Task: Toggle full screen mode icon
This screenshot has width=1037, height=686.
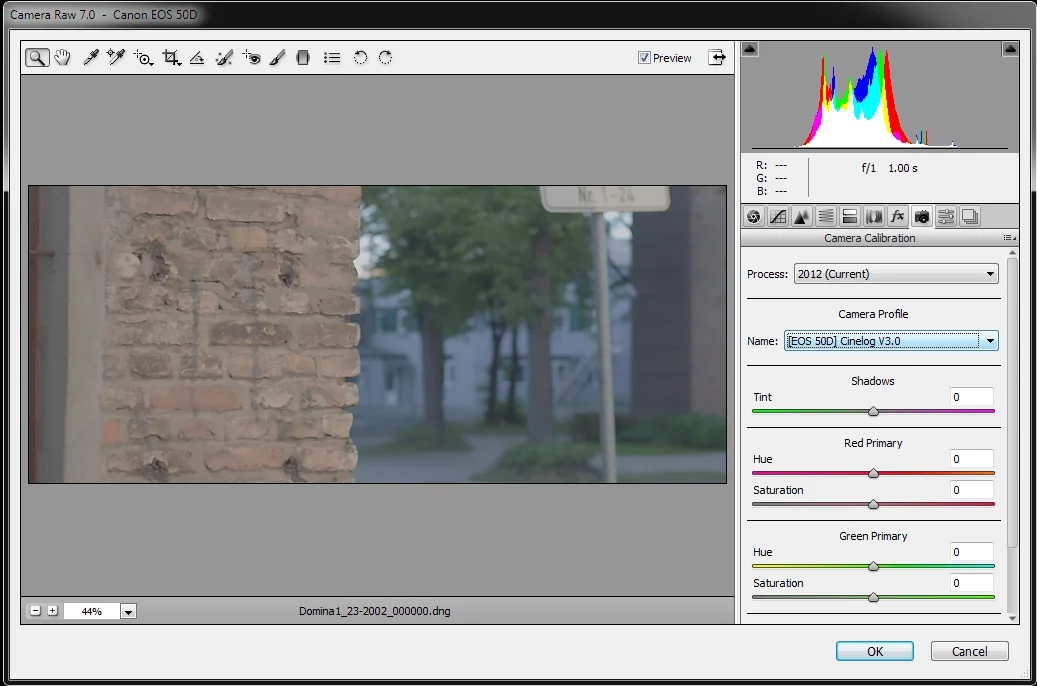Action: 717,58
